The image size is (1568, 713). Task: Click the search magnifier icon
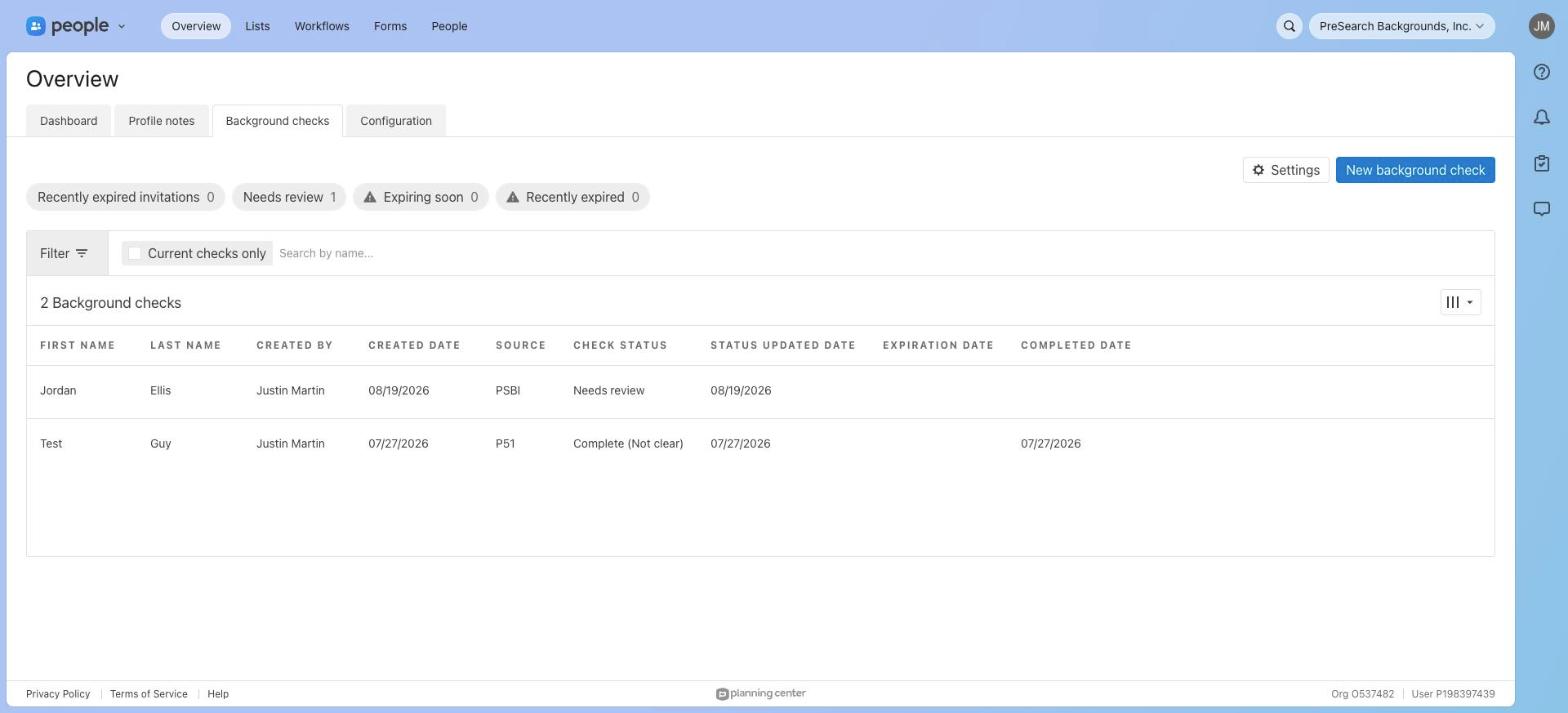(1289, 26)
